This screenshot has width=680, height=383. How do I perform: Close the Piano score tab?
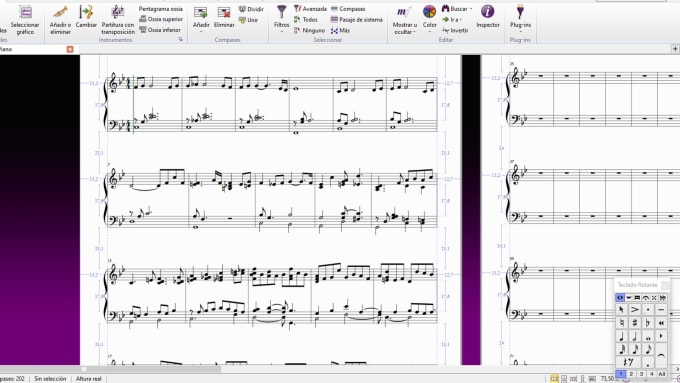[70, 49]
